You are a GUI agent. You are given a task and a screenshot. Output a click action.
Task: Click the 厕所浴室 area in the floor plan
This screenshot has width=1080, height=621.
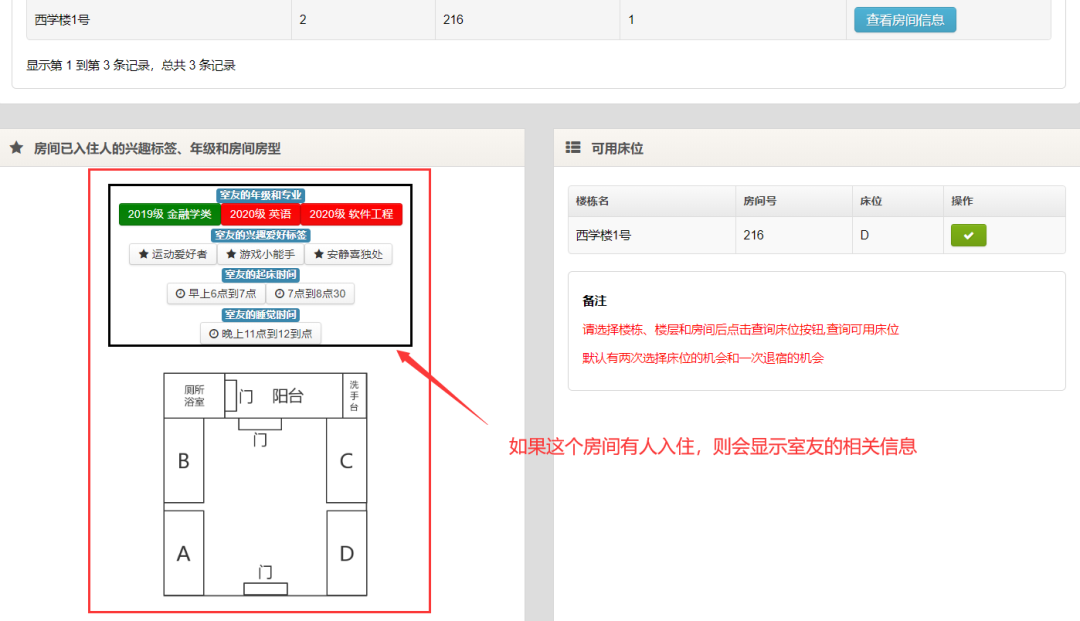[194, 396]
